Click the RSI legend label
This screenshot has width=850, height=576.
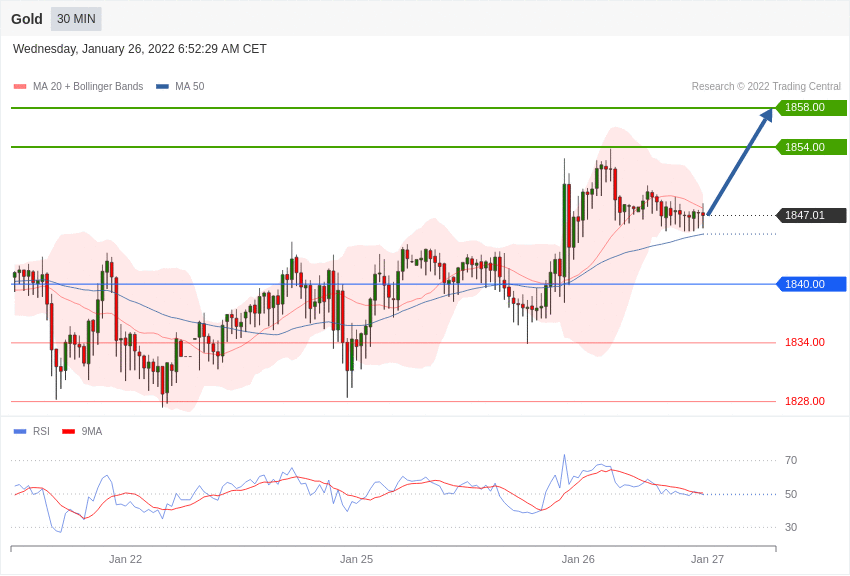41,431
